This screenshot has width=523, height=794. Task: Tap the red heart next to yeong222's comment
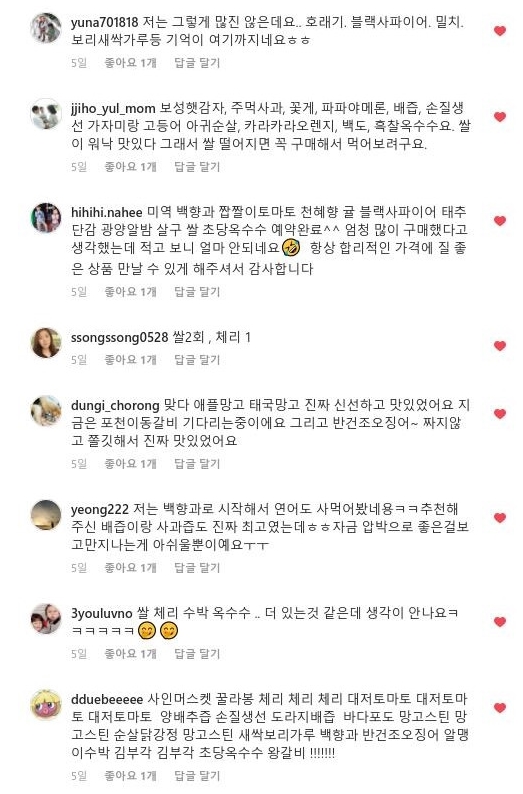click(500, 518)
